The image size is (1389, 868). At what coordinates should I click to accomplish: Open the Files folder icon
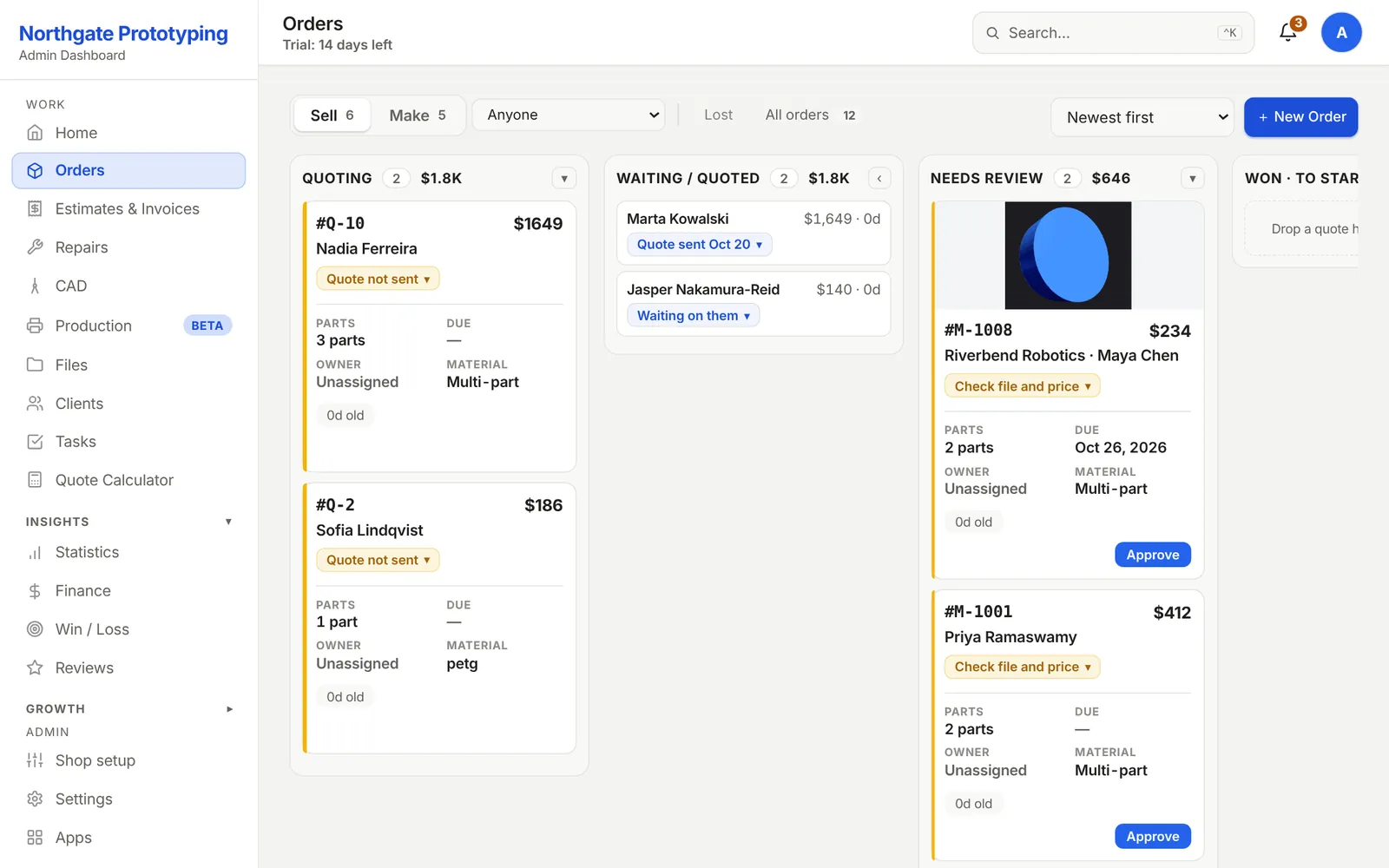tap(35, 365)
